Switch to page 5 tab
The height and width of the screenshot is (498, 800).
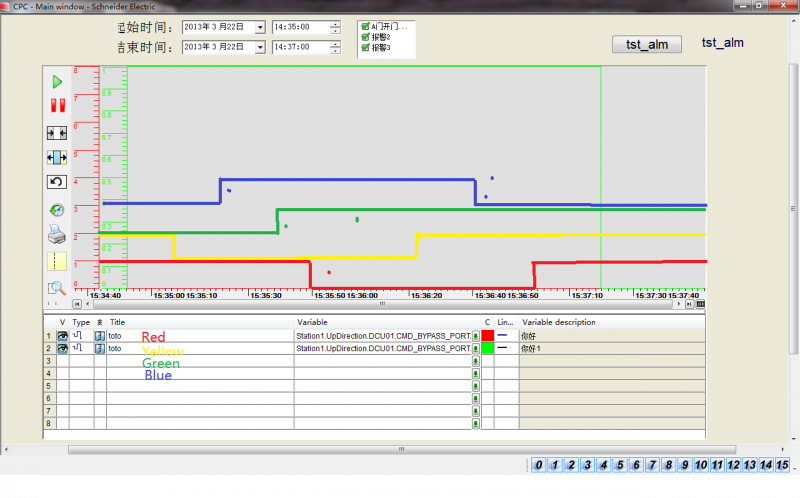(619, 465)
